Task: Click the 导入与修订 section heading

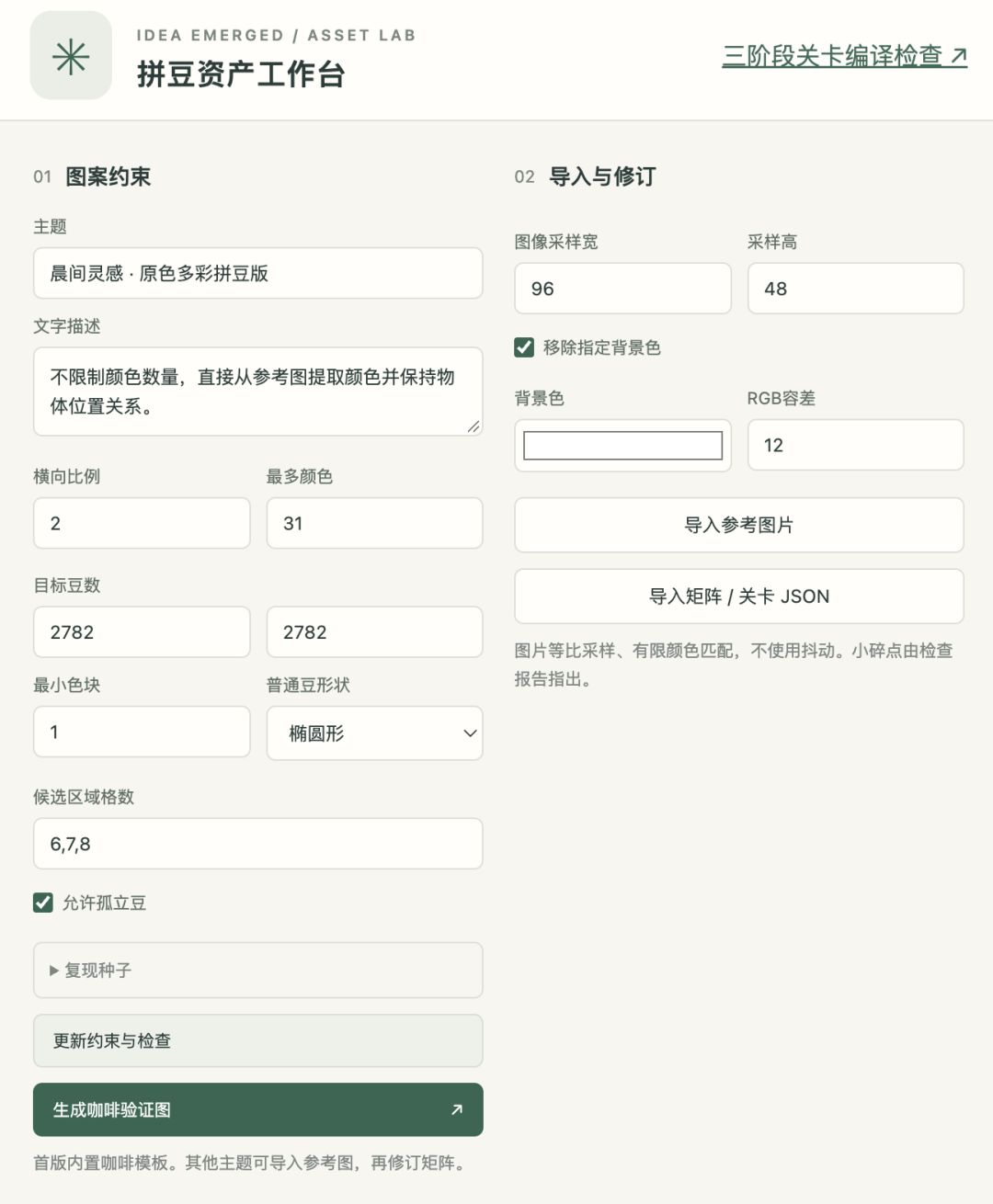Action: point(602,176)
